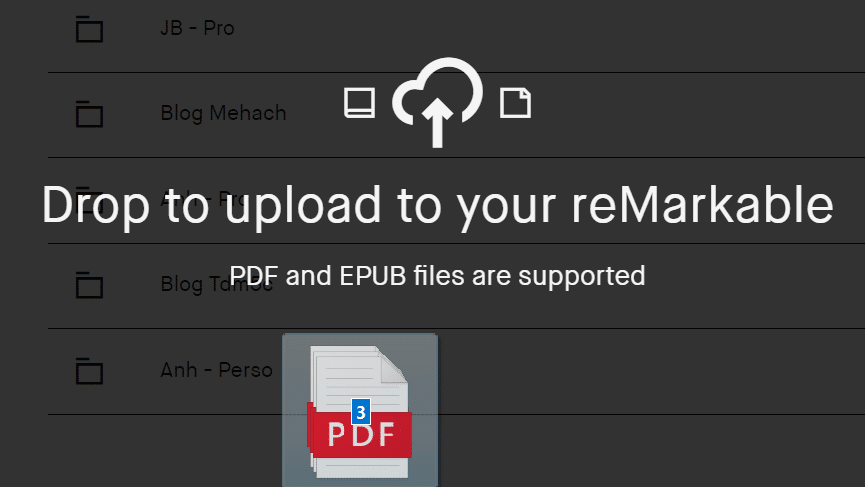
Task: Click the dragged PDF file stack thumbnail
Action: pos(360,410)
